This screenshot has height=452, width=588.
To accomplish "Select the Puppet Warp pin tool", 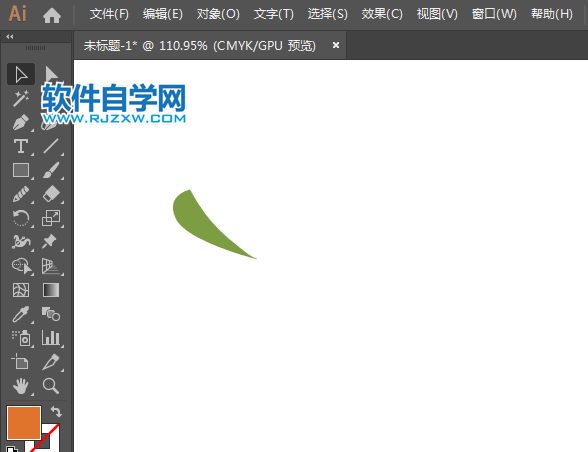I will point(51,242).
